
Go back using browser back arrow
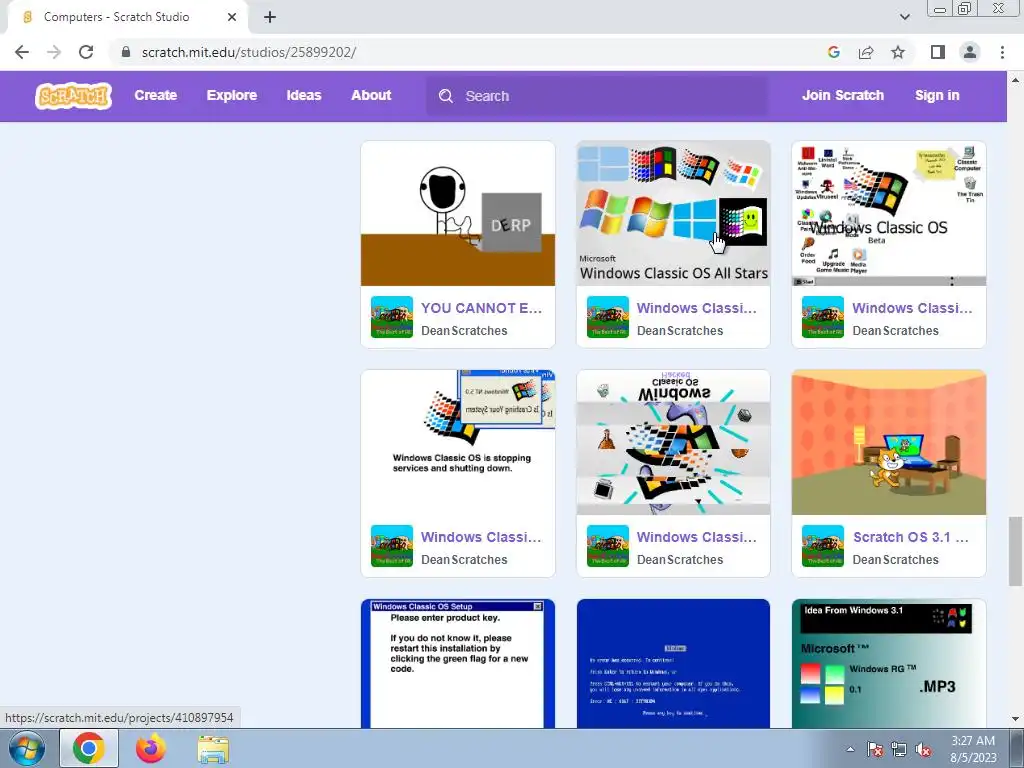coord(22,52)
